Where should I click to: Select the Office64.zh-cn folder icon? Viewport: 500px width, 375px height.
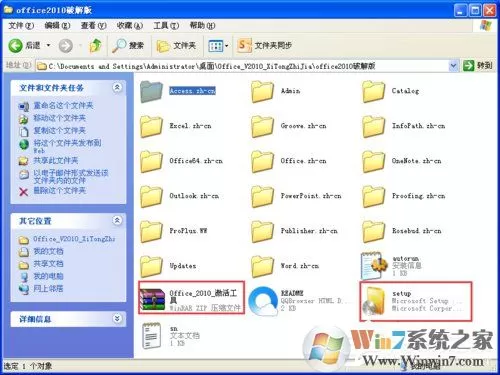coord(151,161)
